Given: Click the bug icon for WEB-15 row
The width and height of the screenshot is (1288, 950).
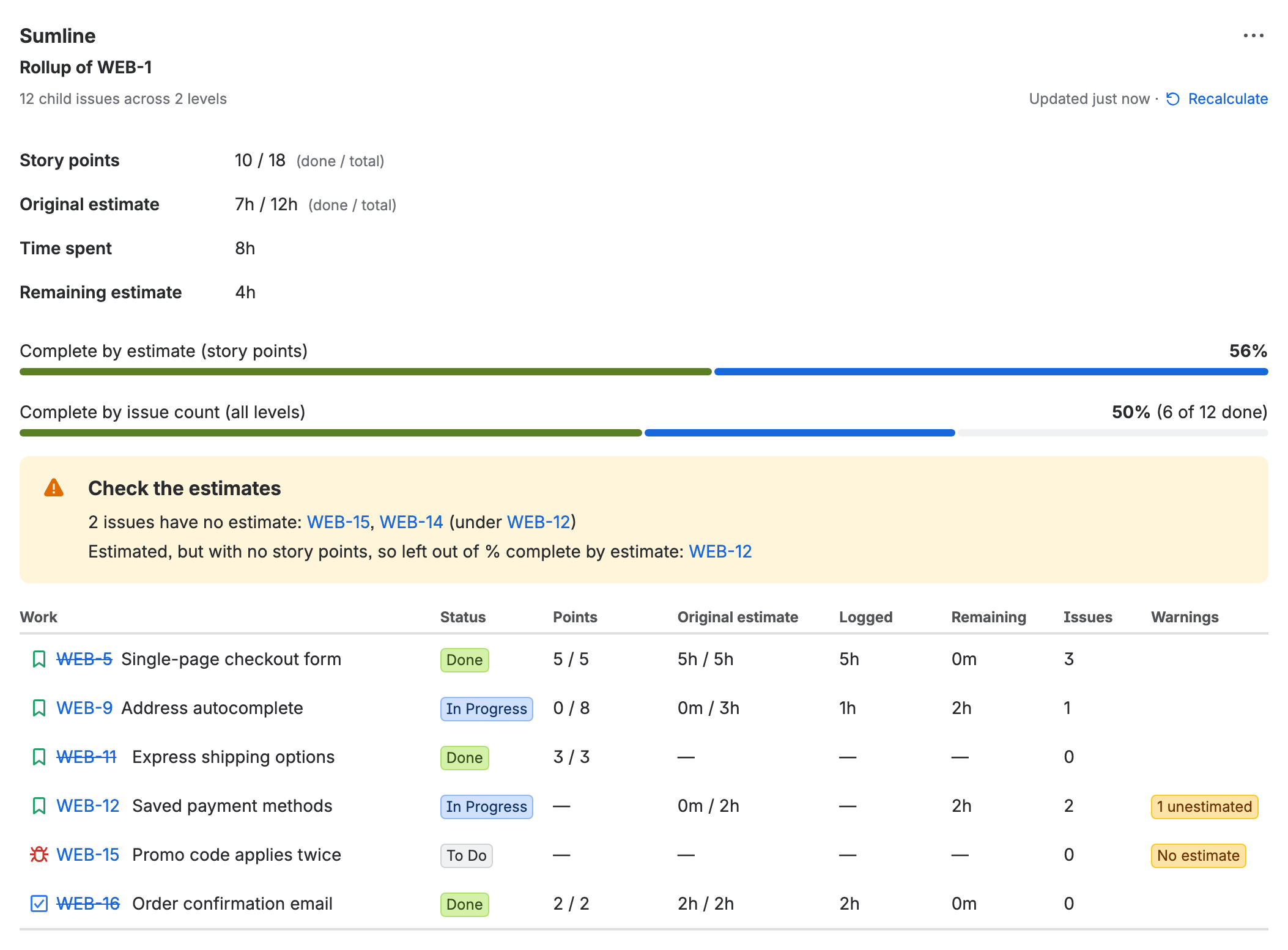Looking at the screenshot, I should click(39, 855).
